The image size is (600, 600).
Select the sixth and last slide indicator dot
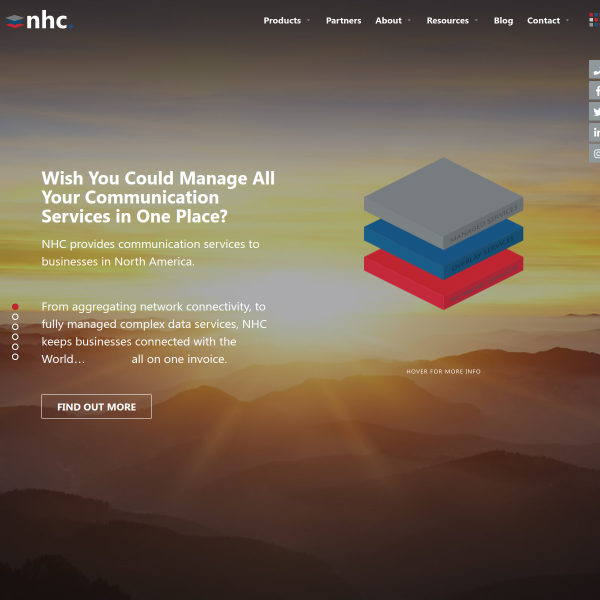15,357
